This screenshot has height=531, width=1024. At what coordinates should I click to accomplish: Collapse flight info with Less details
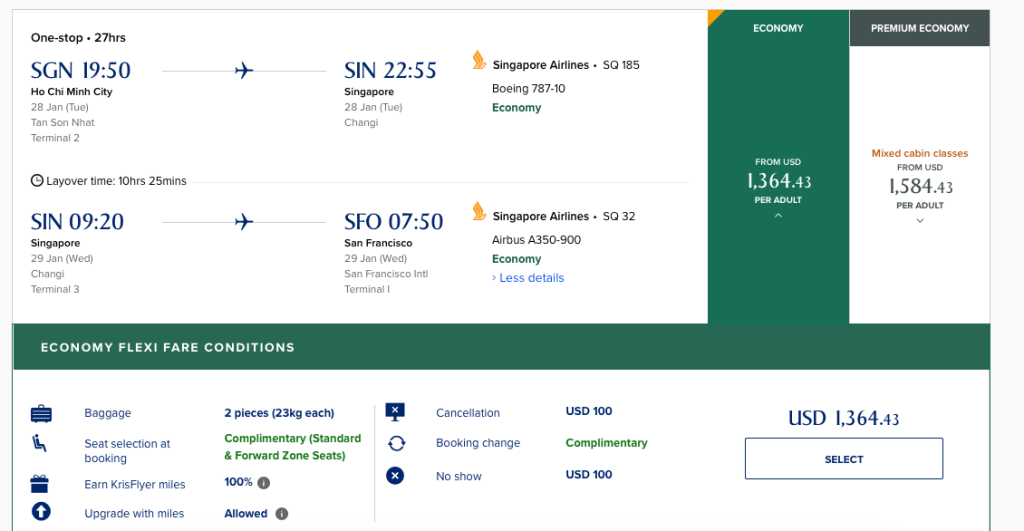tap(528, 278)
